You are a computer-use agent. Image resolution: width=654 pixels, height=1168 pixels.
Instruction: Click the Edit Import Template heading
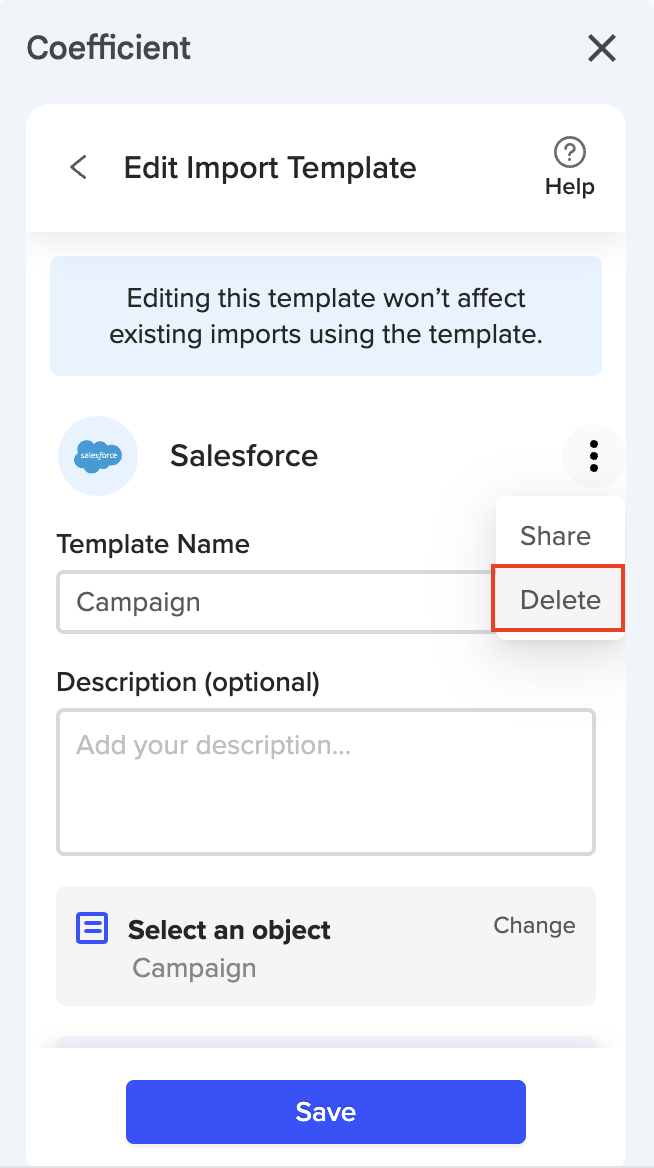[270, 167]
